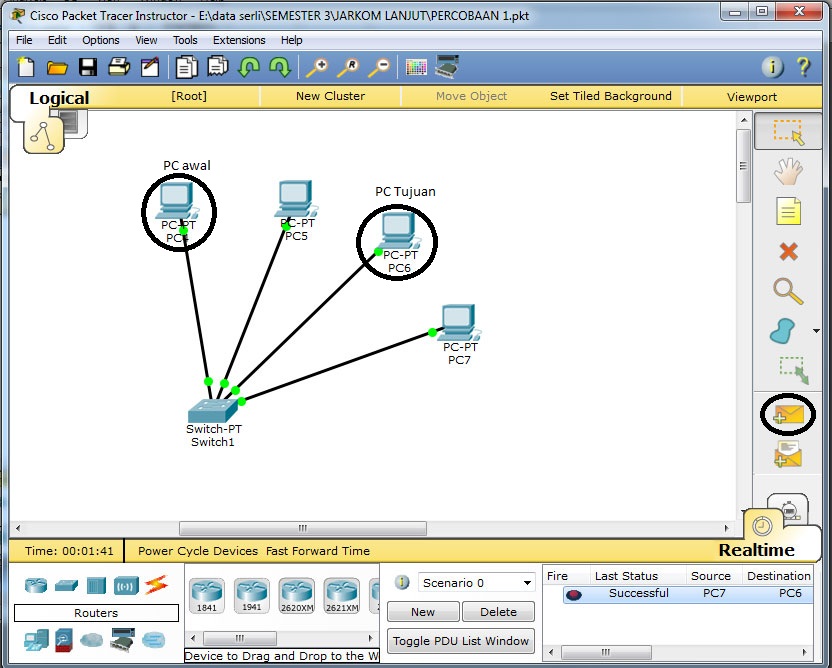Click the Connections lightning icon
The image size is (832, 668).
156,585
